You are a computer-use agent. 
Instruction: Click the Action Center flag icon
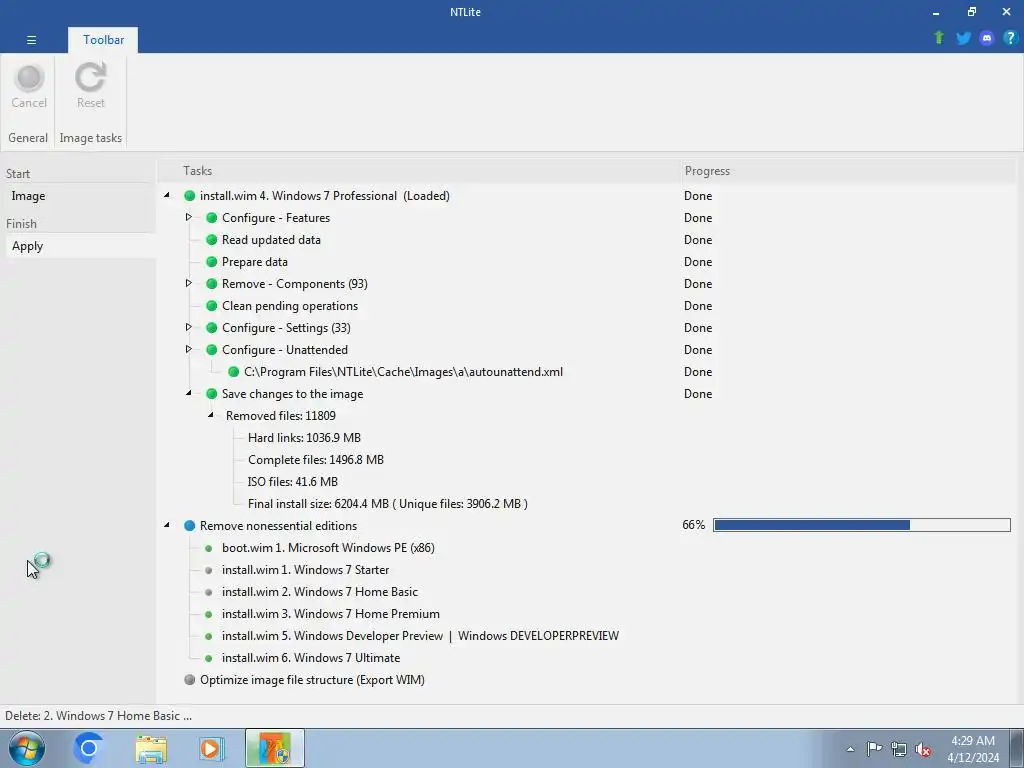pos(874,749)
